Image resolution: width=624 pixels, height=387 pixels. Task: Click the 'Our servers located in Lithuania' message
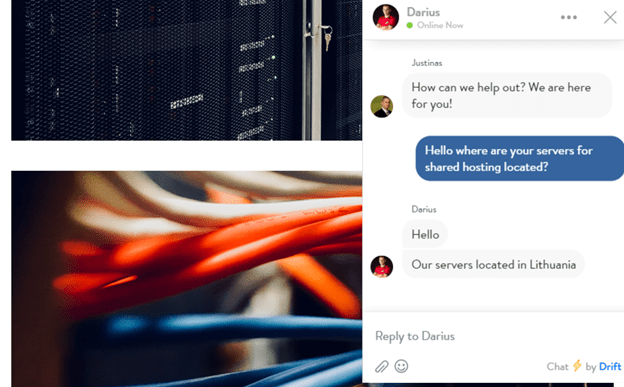pyautogui.click(x=493, y=264)
